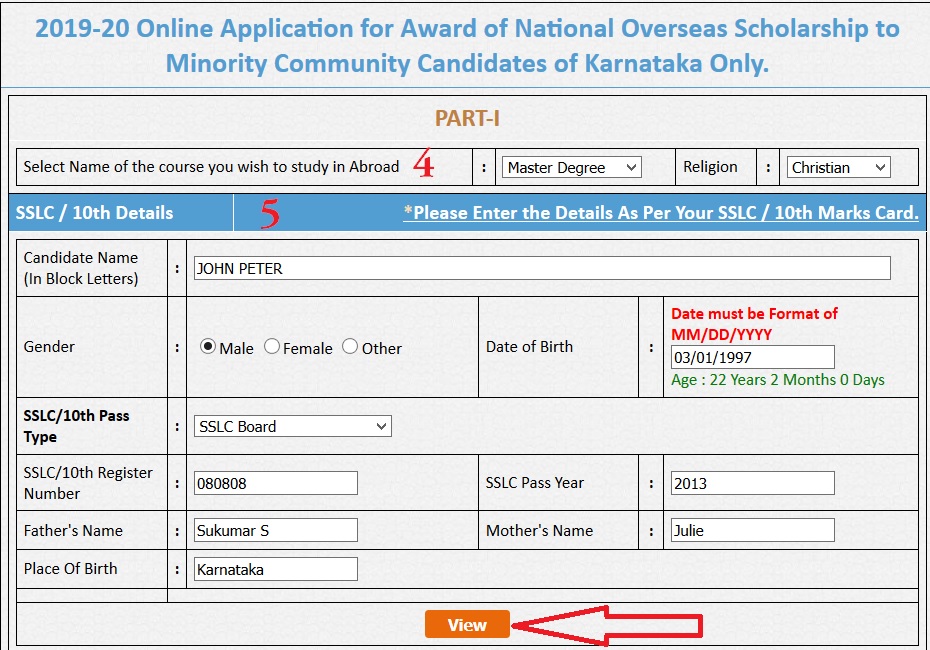Click the "Father's Name" label
Screen dimensions: 930x650
pyautogui.click(x=73, y=530)
